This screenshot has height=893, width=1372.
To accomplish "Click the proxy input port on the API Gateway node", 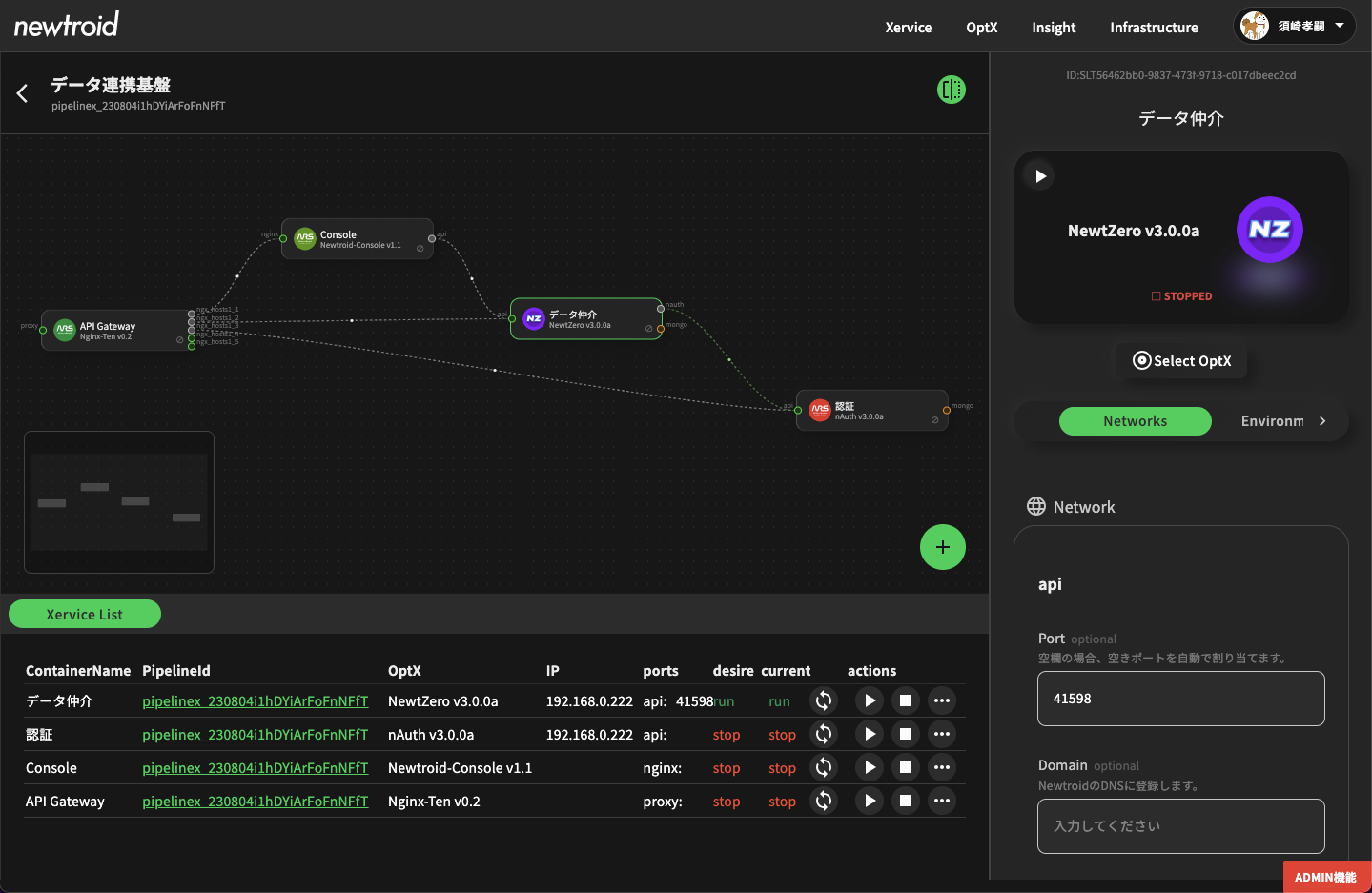I will (x=43, y=330).
